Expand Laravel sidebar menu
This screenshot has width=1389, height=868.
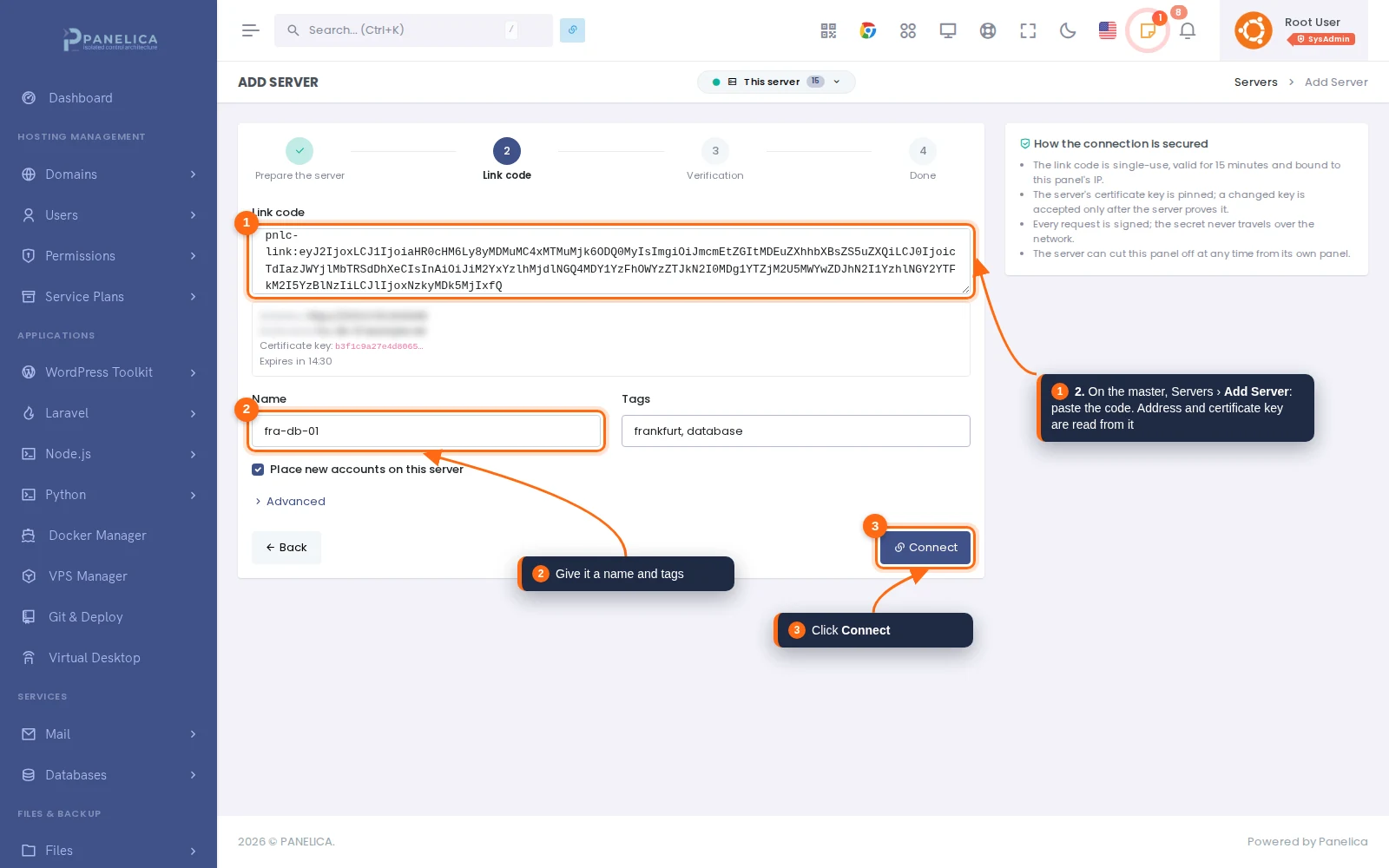(109, 413)
